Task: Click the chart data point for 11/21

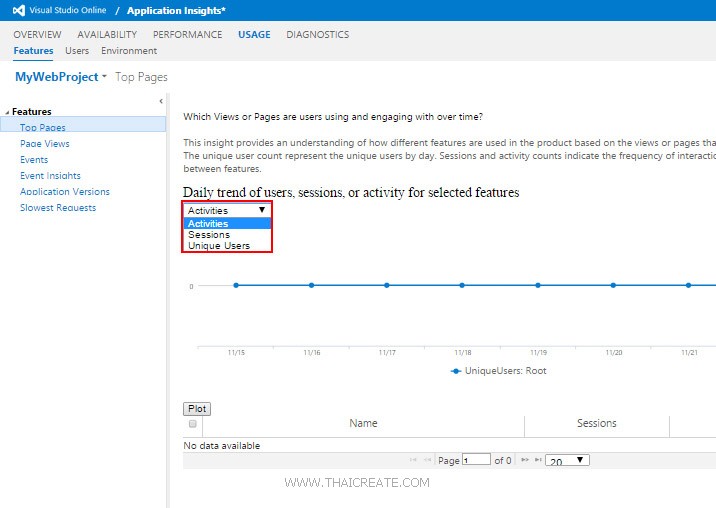Action: point(689,285)
